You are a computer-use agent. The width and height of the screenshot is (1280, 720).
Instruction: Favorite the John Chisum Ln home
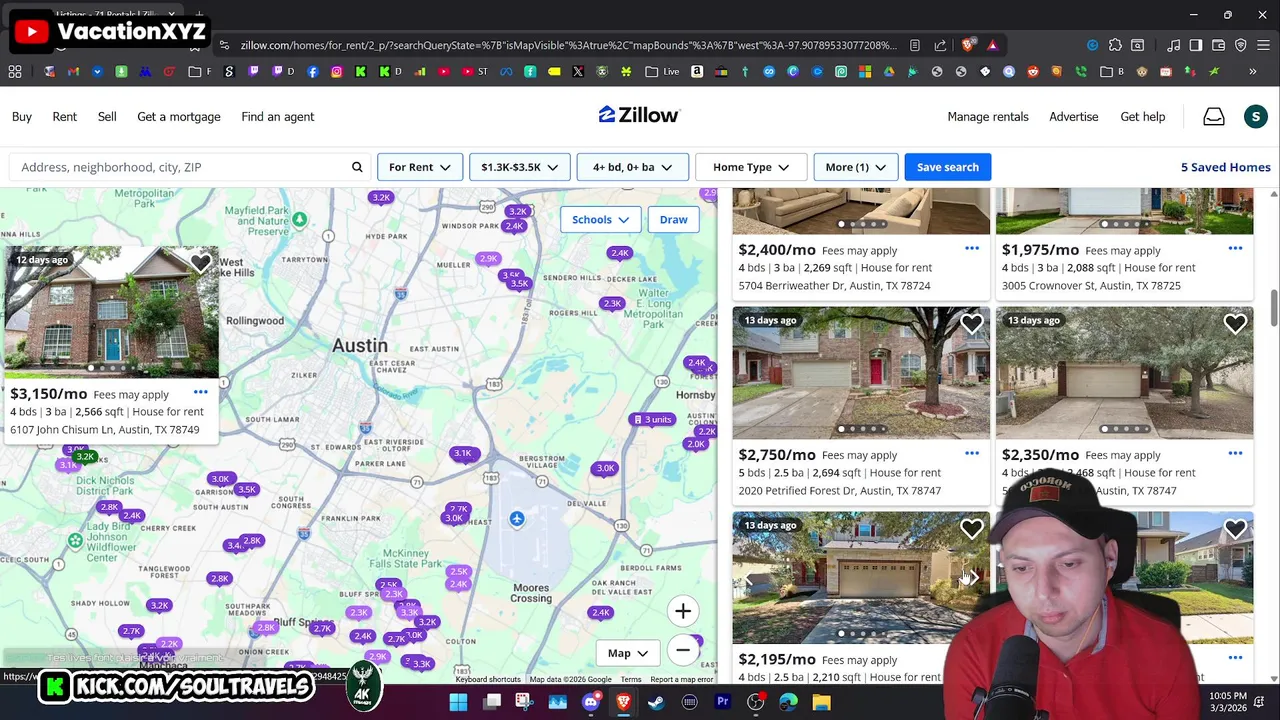(x=201, y=263)
